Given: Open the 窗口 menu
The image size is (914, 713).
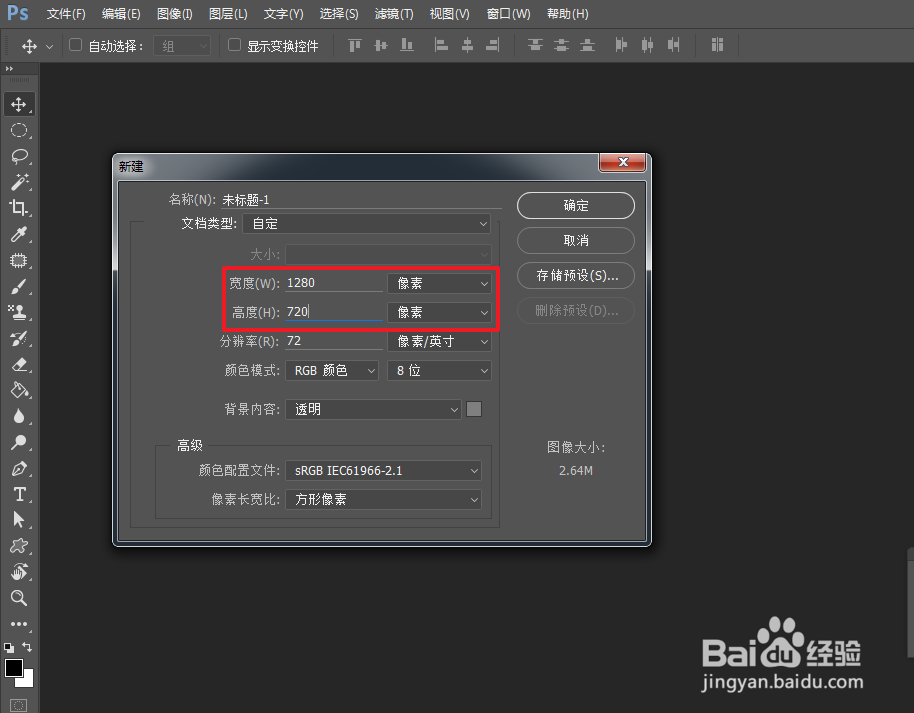Looking at the screenshot, I should click(507, 14).
